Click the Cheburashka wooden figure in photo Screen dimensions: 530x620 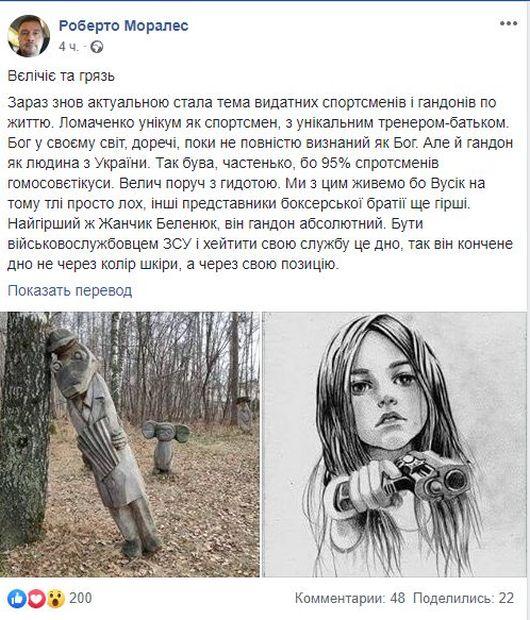pyautogui.click(x=165, y=446)
